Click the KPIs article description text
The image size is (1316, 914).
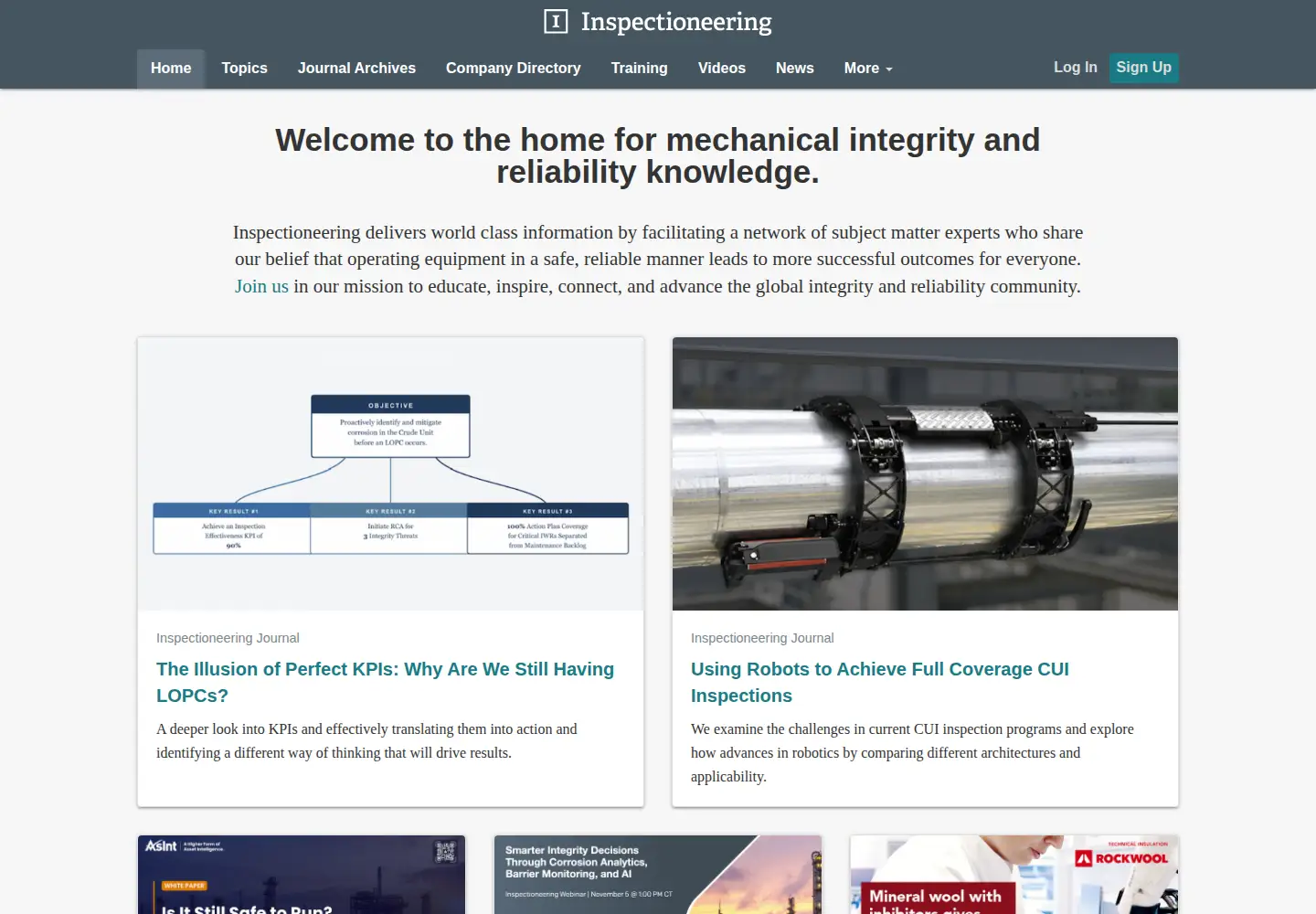(x=366, y=741)
